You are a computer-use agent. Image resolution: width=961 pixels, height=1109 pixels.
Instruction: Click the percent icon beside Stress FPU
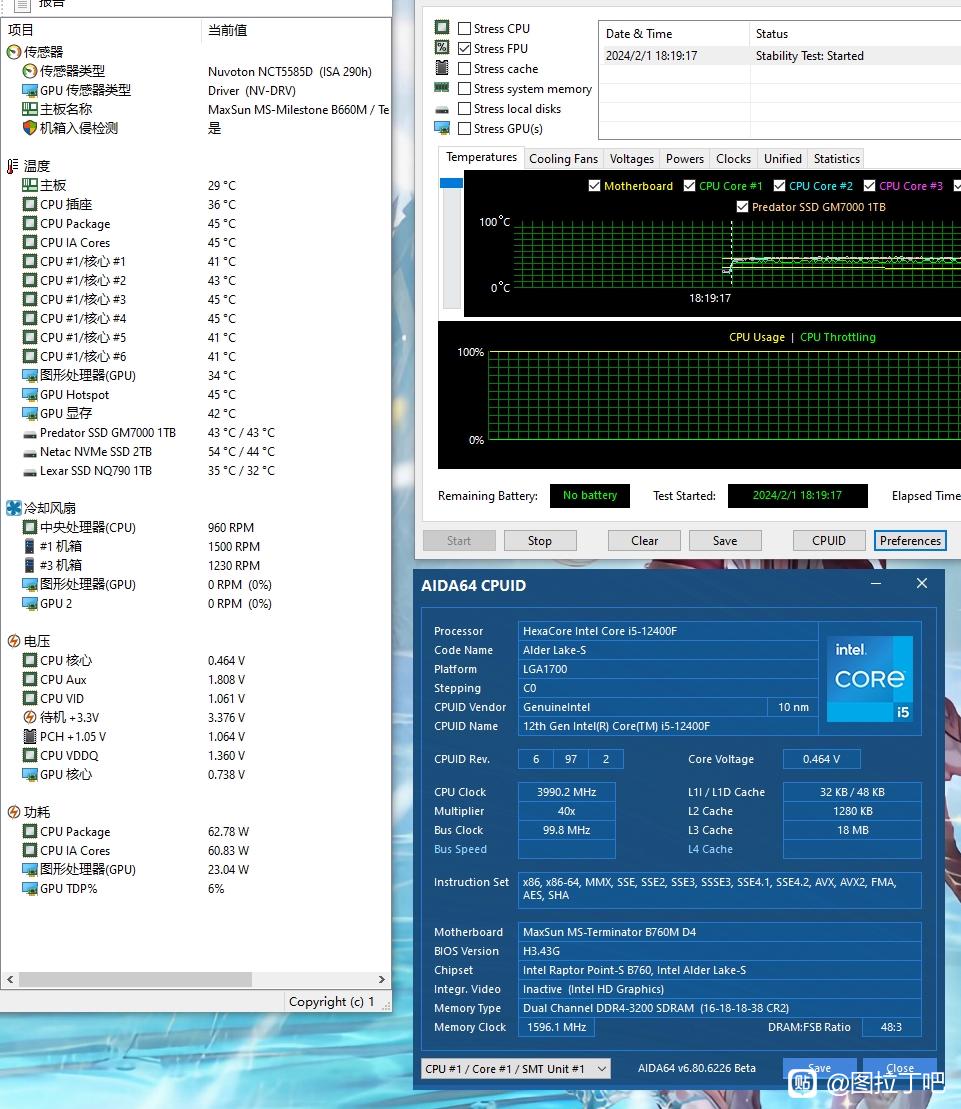pyautogui.click(x=442, y=47)
